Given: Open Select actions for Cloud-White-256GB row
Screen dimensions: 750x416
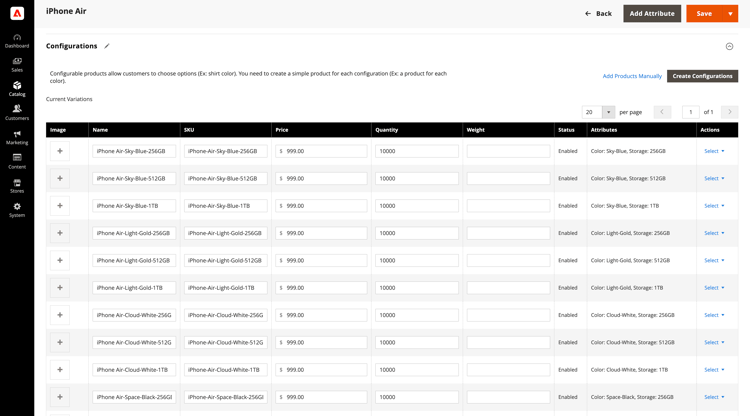Looking at the screenshot, I should [x=714, y=315].
